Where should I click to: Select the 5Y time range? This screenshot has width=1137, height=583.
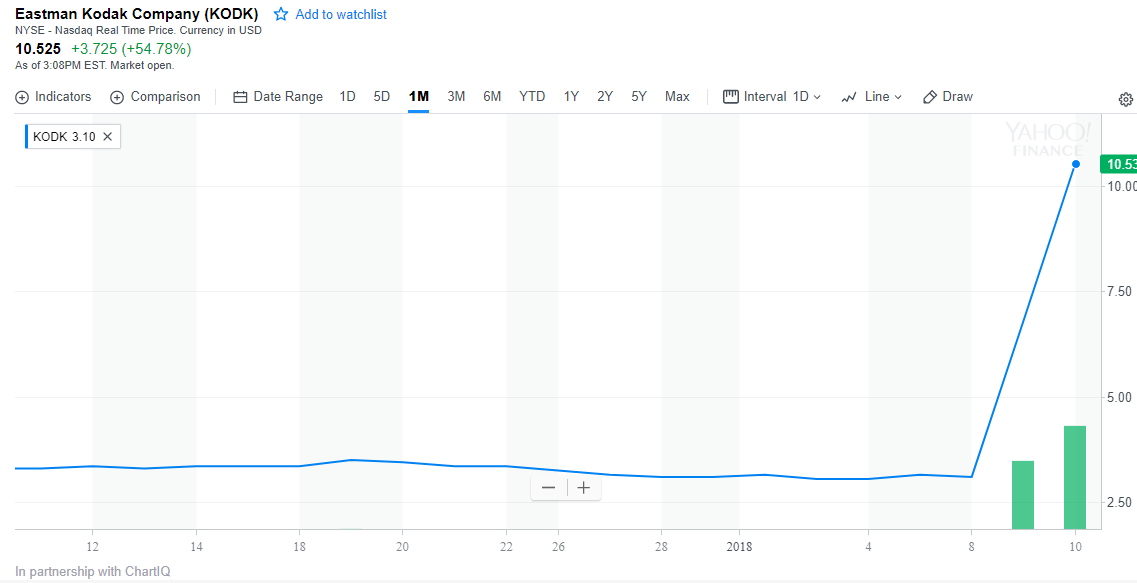pos(639,96)
